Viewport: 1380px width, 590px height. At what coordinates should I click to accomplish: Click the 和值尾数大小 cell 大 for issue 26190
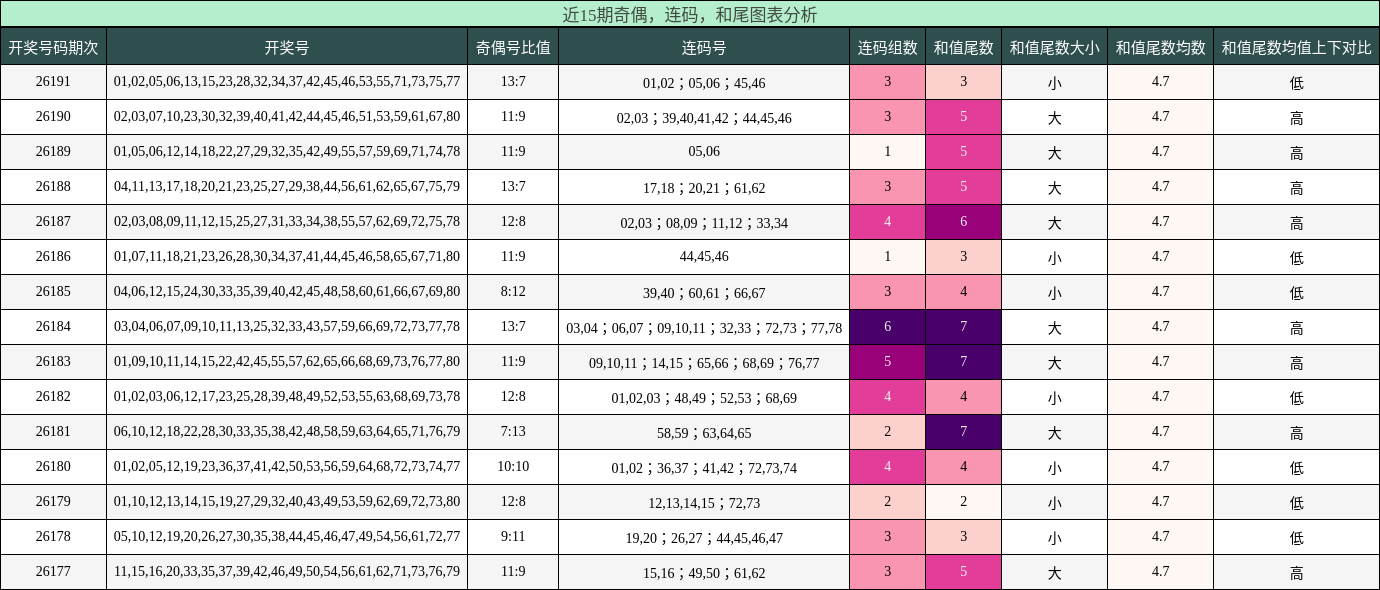(x=1054, y=117)
